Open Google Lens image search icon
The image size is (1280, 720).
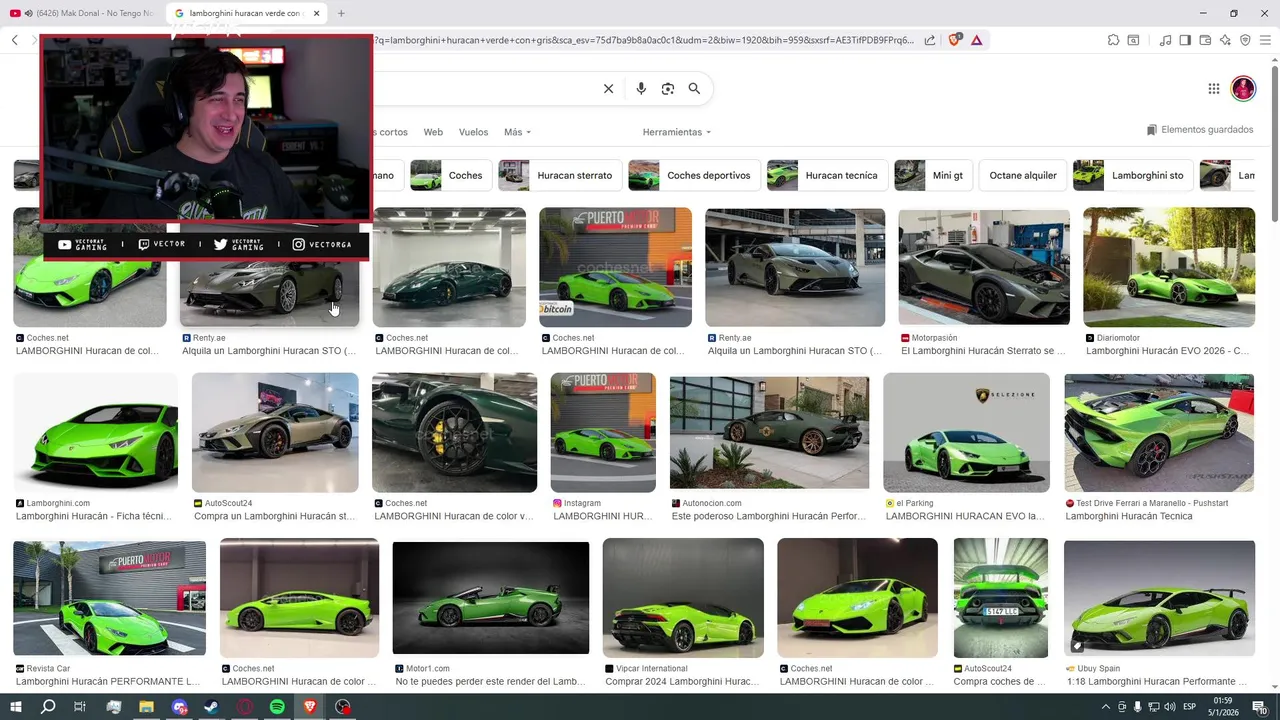[x=668, y=89]
